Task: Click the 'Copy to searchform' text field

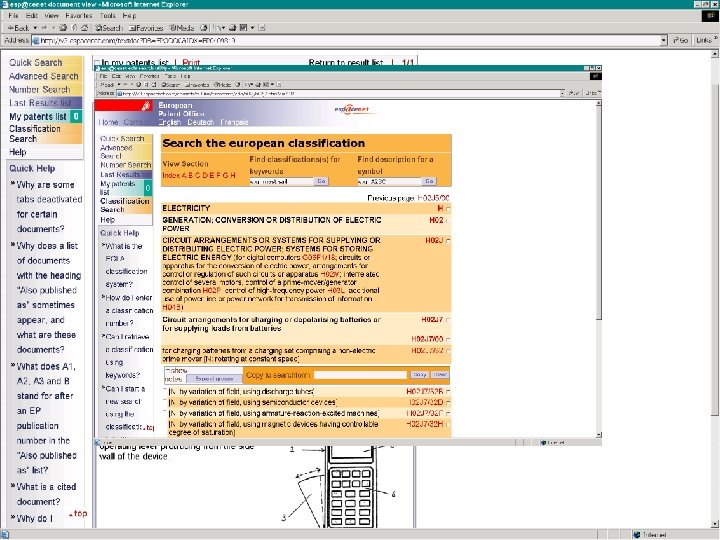Action: [x=360, y=375]
